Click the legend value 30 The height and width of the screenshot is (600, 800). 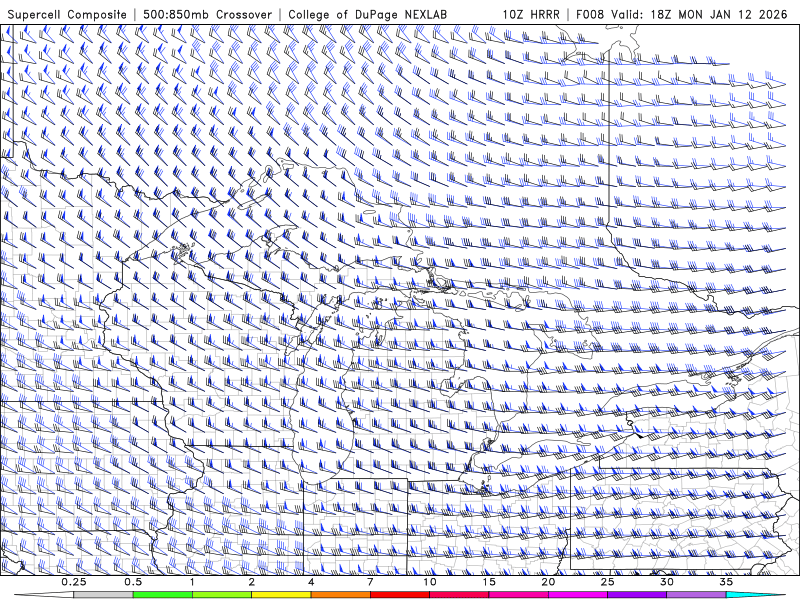667,582
